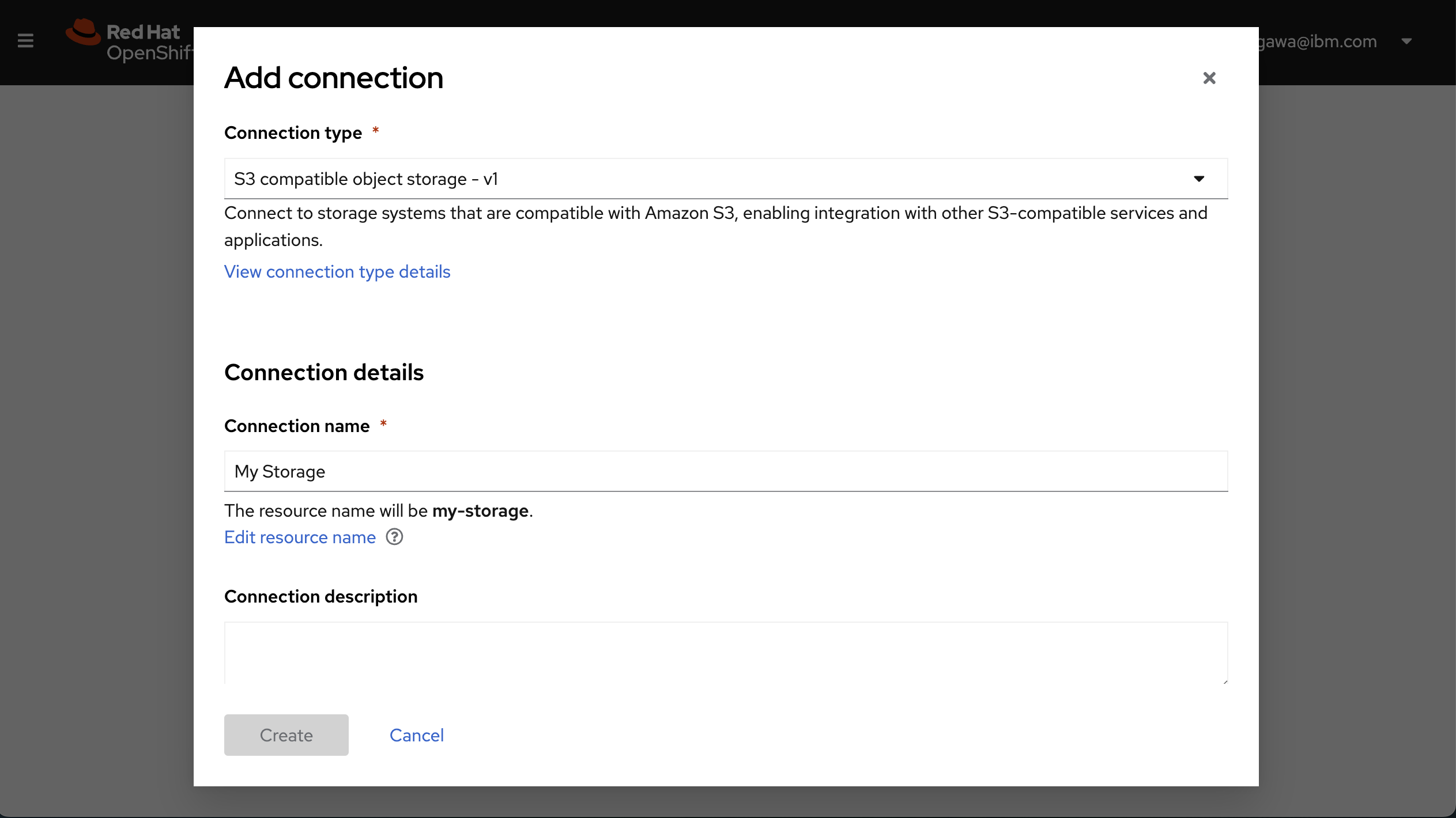This screenshot has width=1456, height=818.
Task: Click inside the Connection description text area
Action: point(725,652)
